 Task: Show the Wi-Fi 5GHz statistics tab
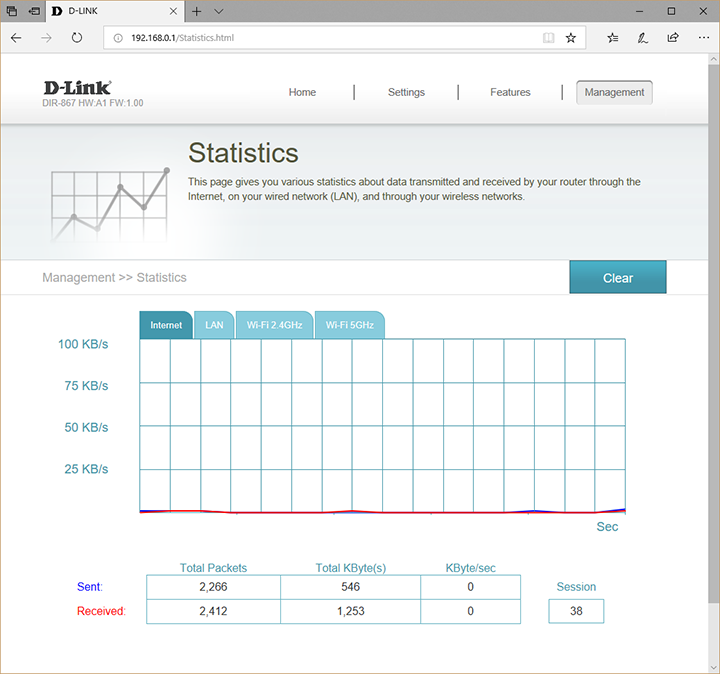(349, 325)
